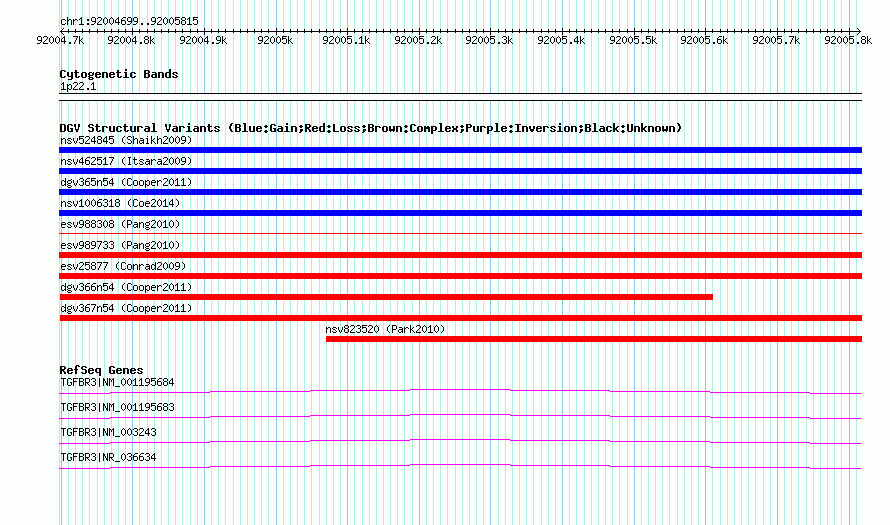This screenshot has height=525, width=890.
Task: Open variant nsv823520 (Park2010) label
Action: pyautogui.click(x=385, y=329)
